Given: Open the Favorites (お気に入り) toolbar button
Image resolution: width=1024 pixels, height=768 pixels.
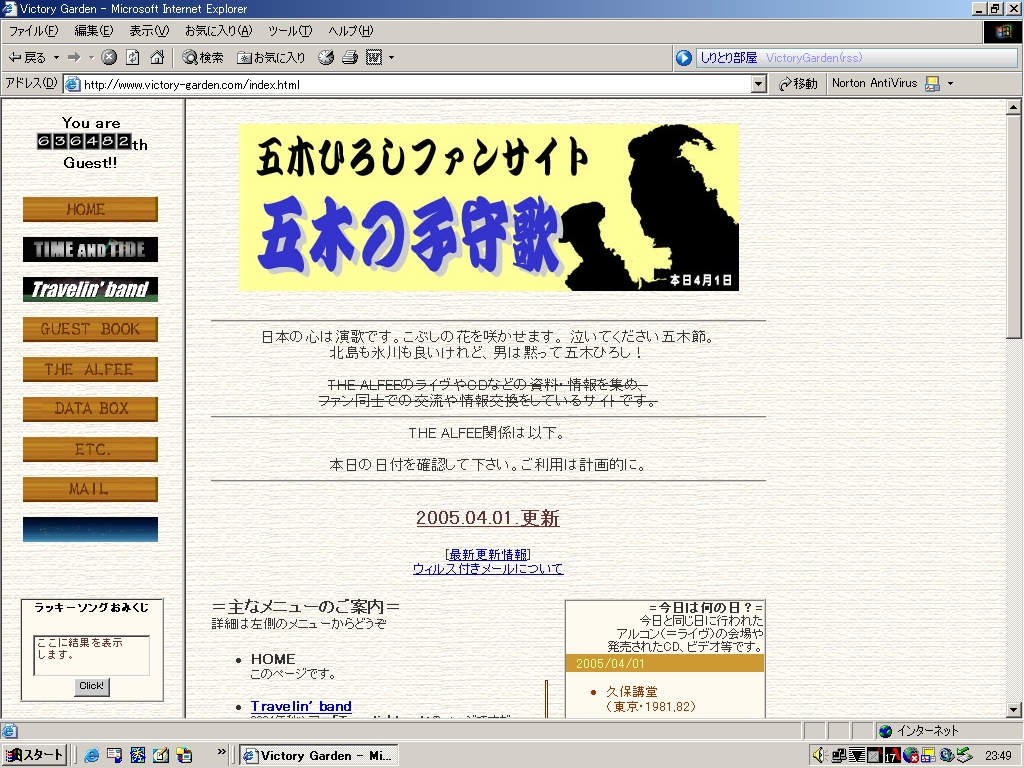Looking at the screenshot, I should point(270,57).
